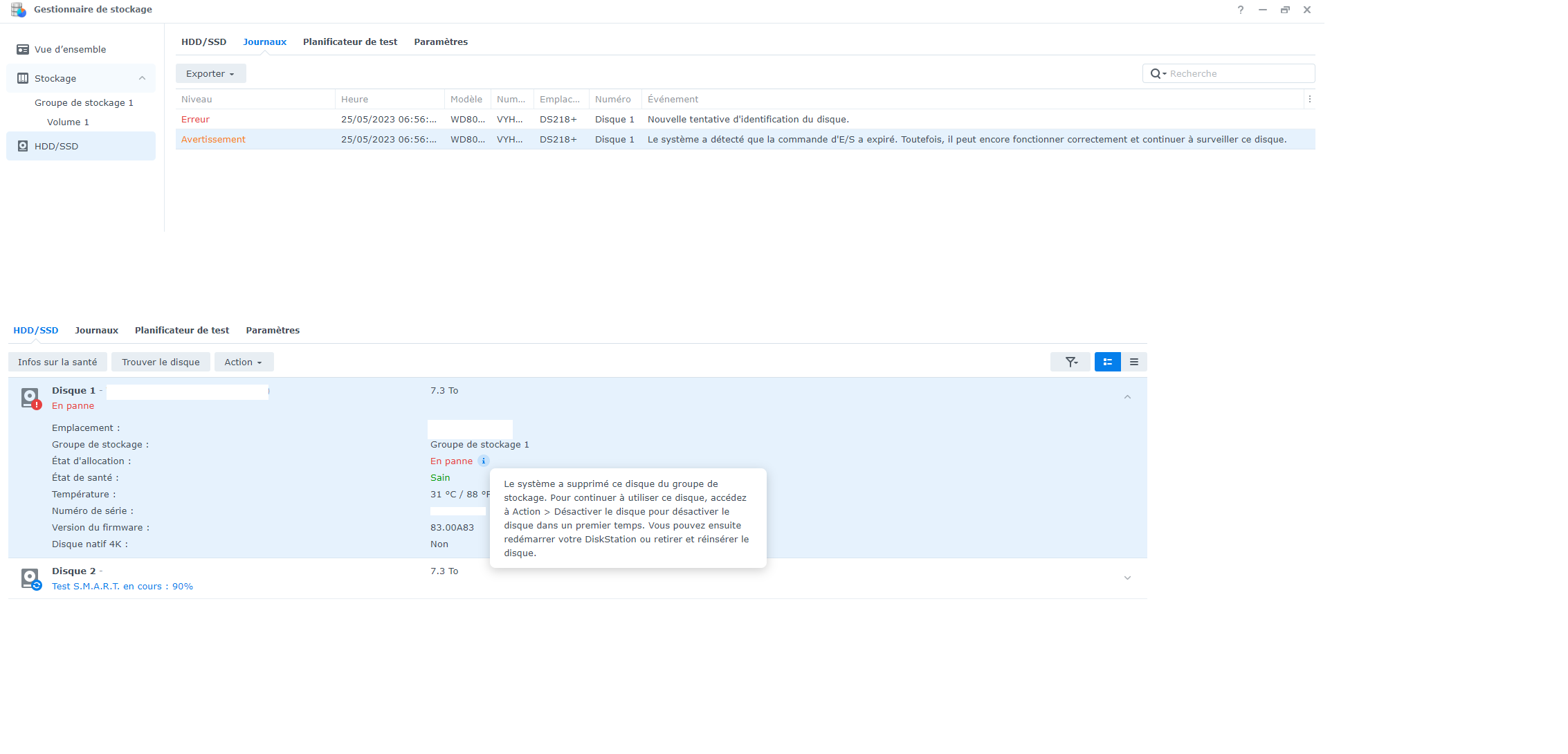Viewport: 1568px width, 754px height.
Task: Click into the Recherche search field
Action: coord(1239,73)
